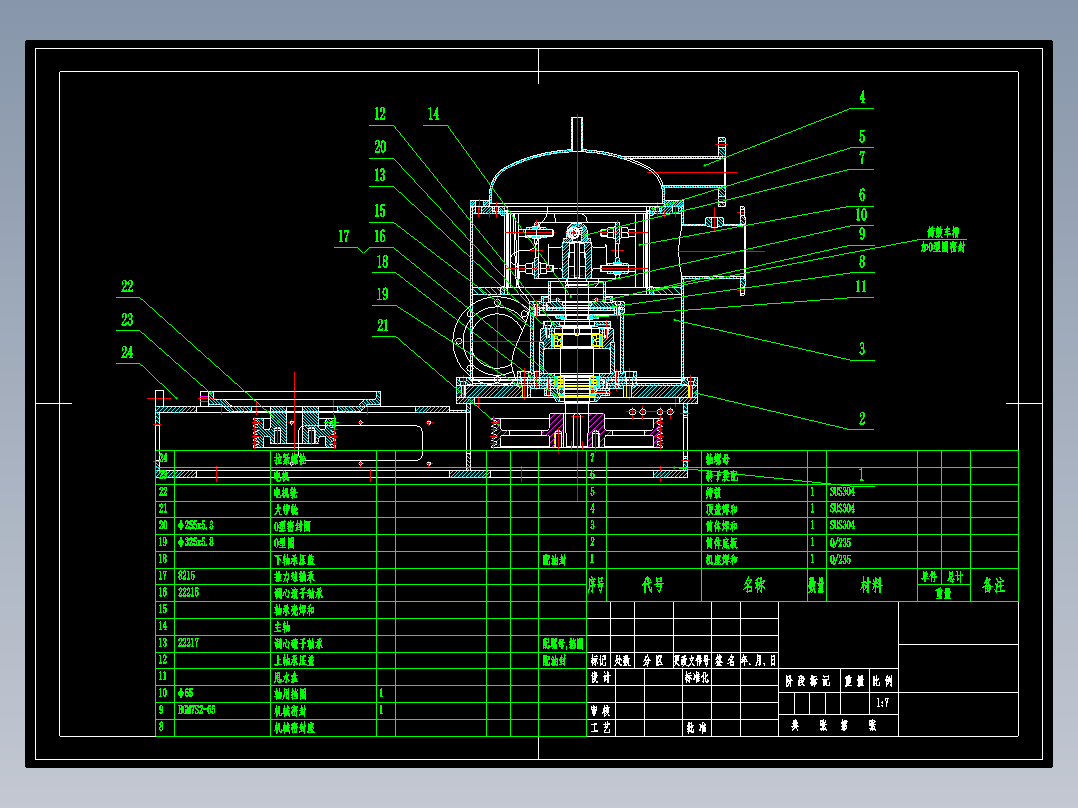1078x808 pixels.
Task: Click part callout number 20 in drawing
Action: pos(380,147)
